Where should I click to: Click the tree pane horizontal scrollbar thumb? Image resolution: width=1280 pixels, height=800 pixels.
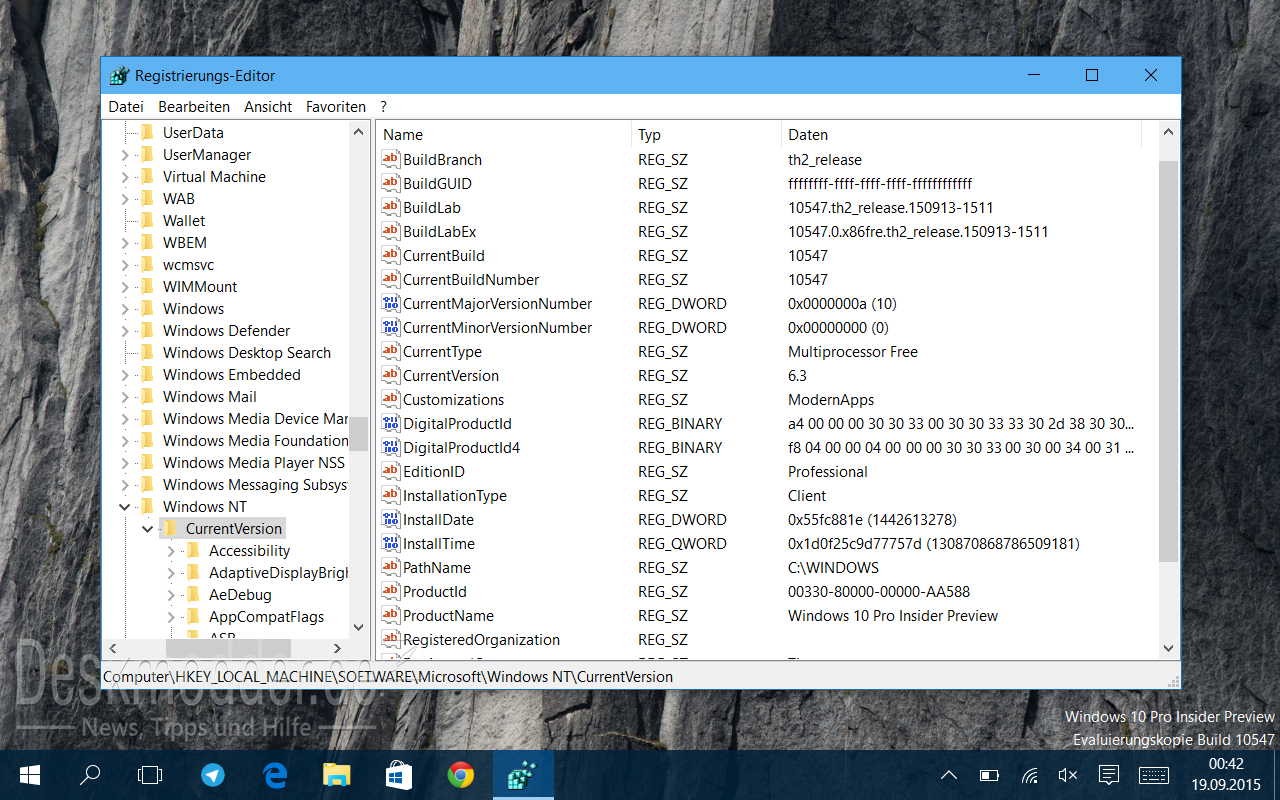point(228,649)
